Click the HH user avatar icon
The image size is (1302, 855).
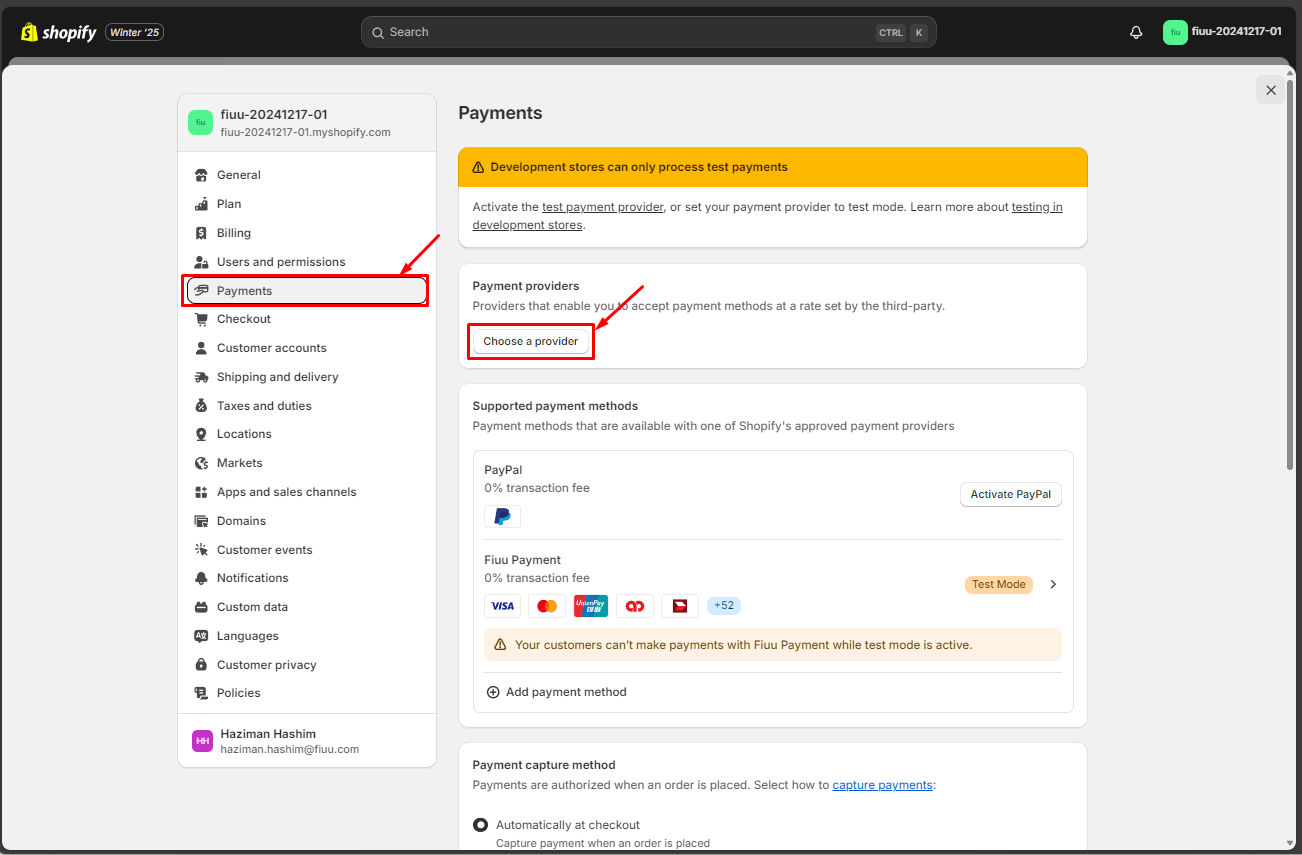point(203,741)
